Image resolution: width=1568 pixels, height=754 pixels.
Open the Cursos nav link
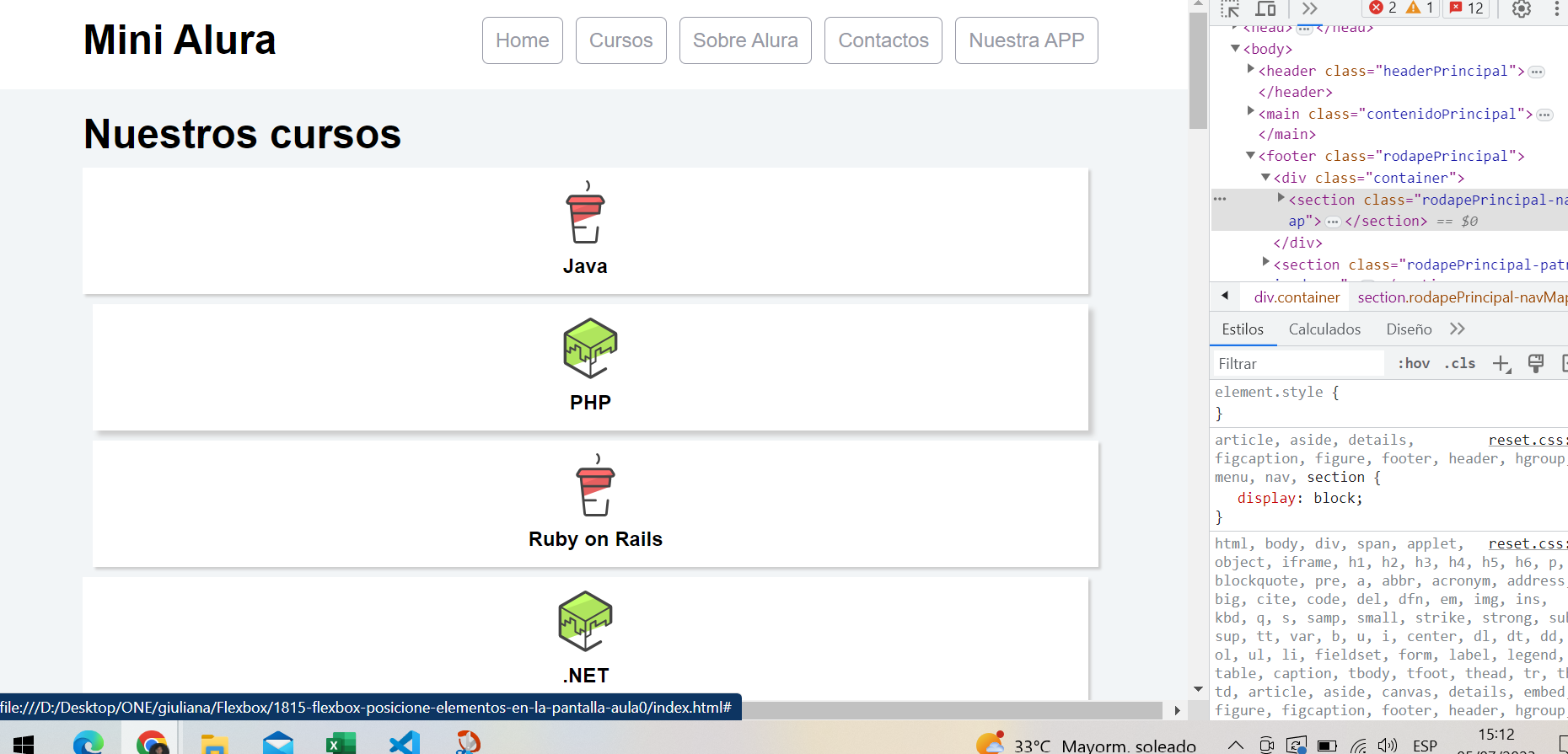[620, 40]
